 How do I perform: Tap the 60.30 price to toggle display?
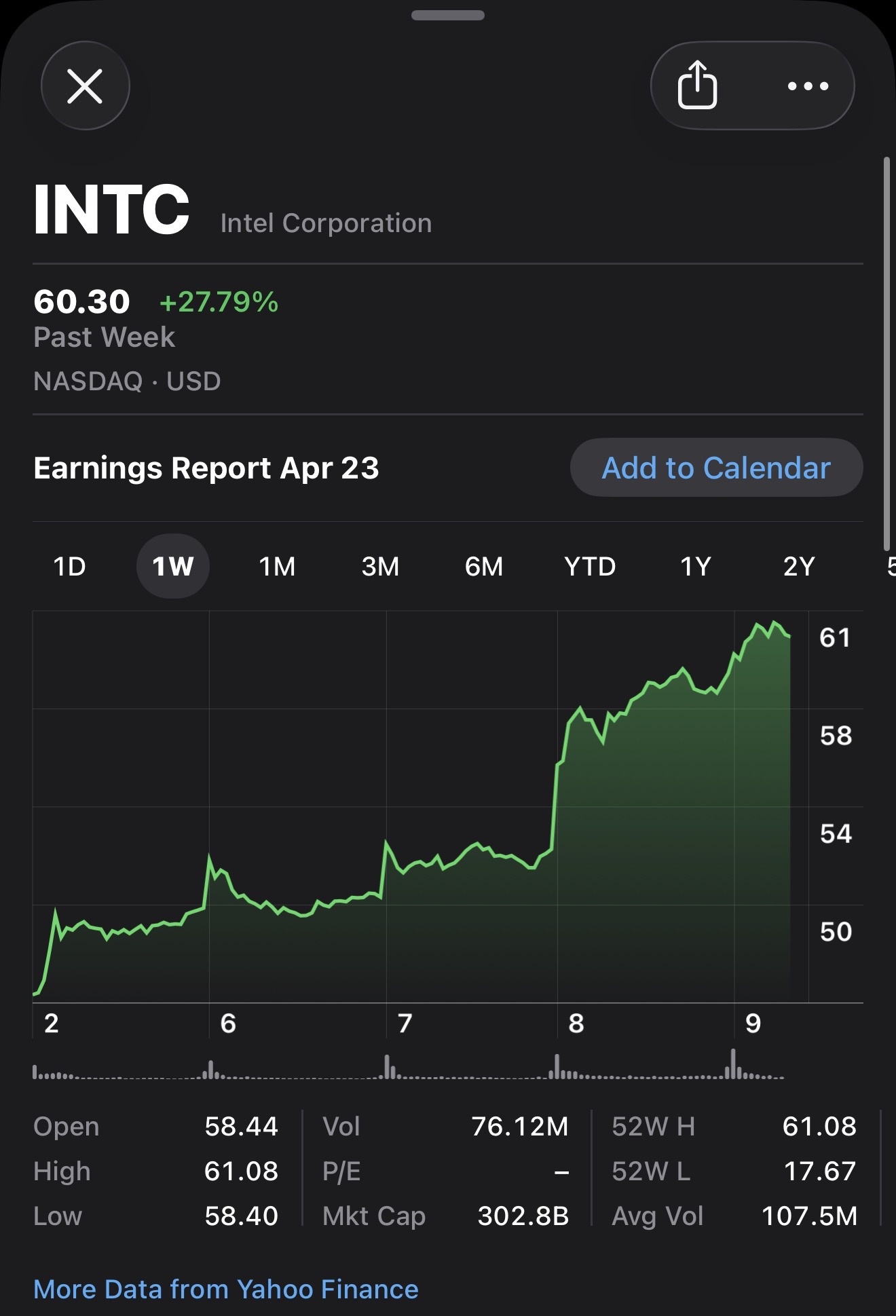(81, 301)
